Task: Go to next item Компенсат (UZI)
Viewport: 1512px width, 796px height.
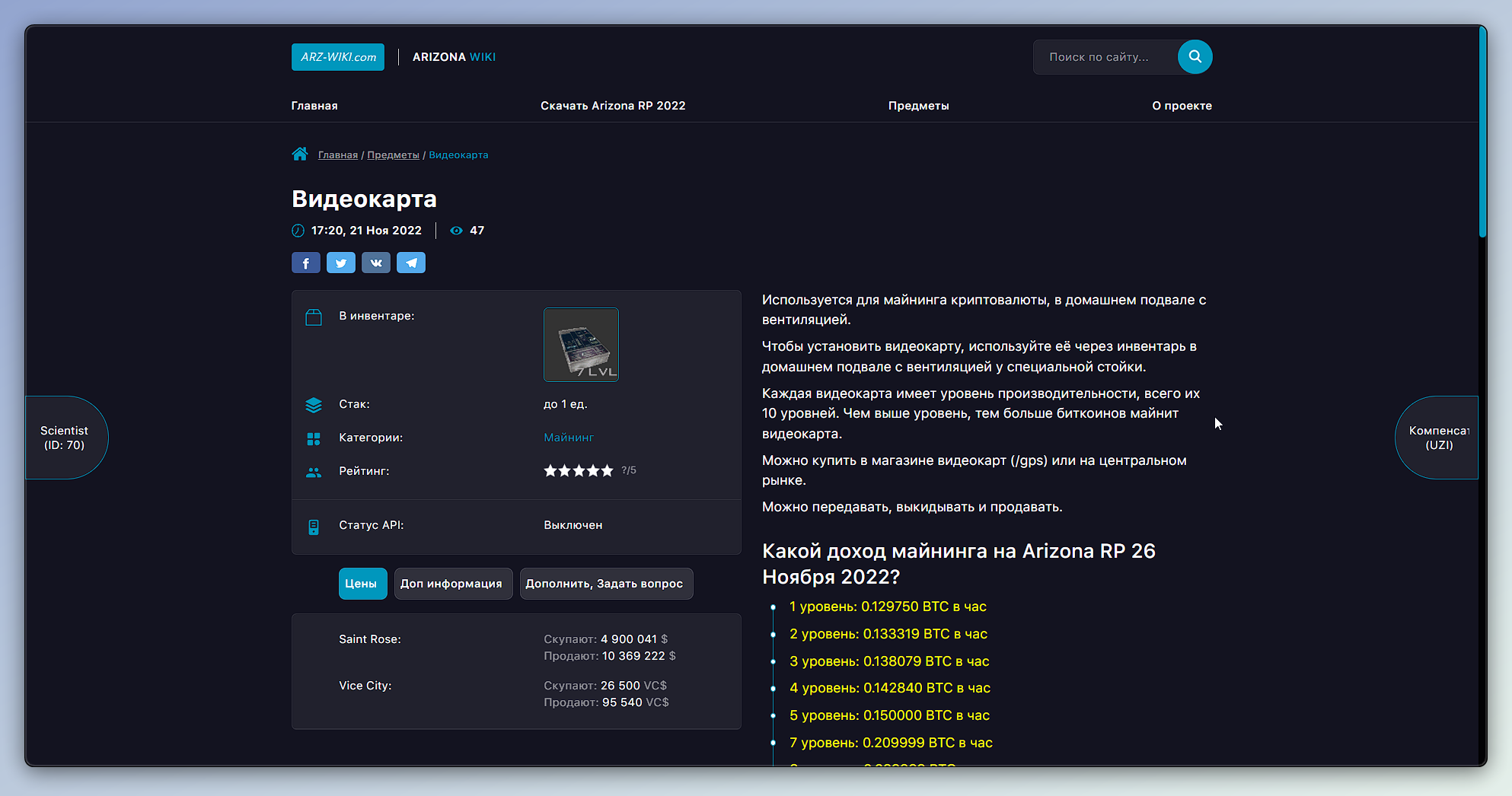Action: tap(1437, 438)
